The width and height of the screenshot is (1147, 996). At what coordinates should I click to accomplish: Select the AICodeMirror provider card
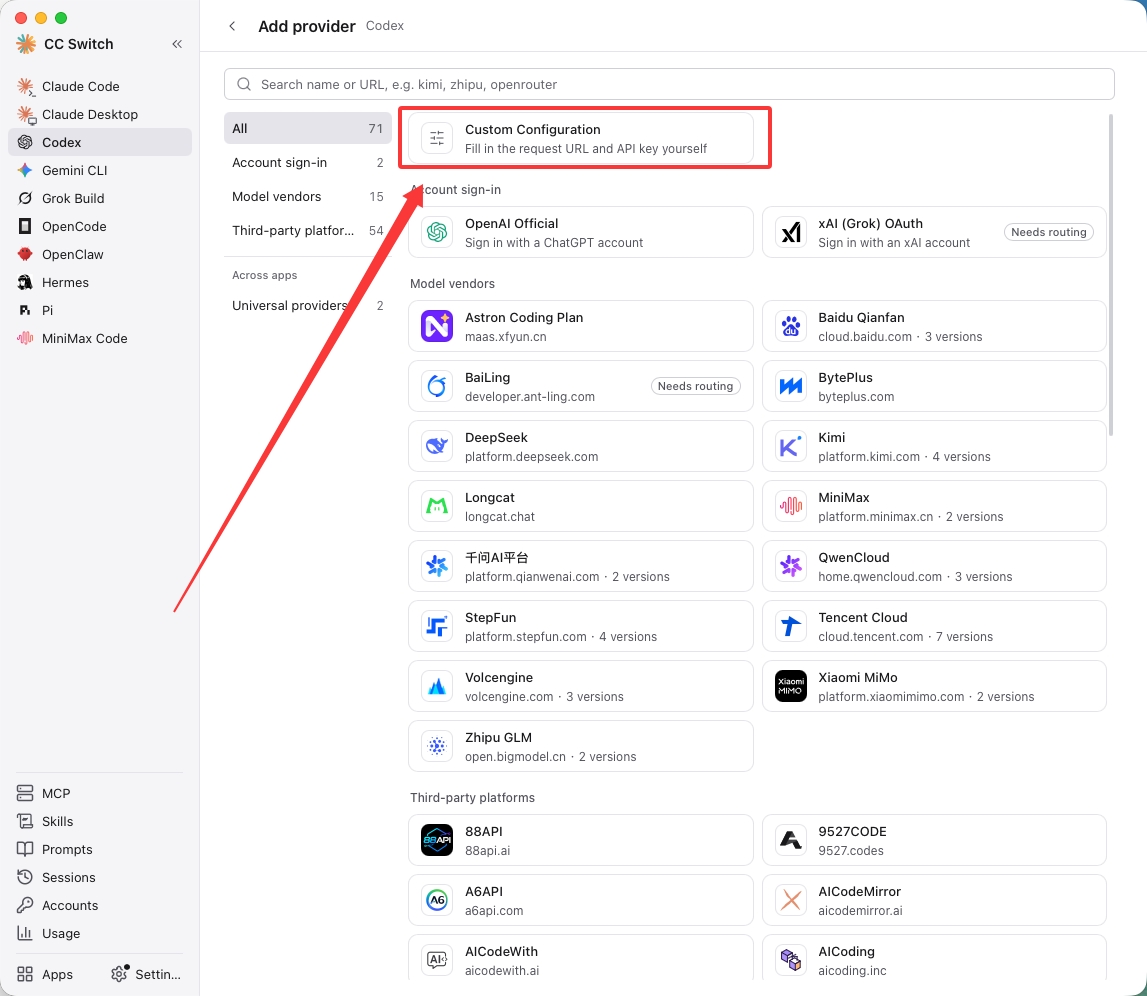coord(934,900)
